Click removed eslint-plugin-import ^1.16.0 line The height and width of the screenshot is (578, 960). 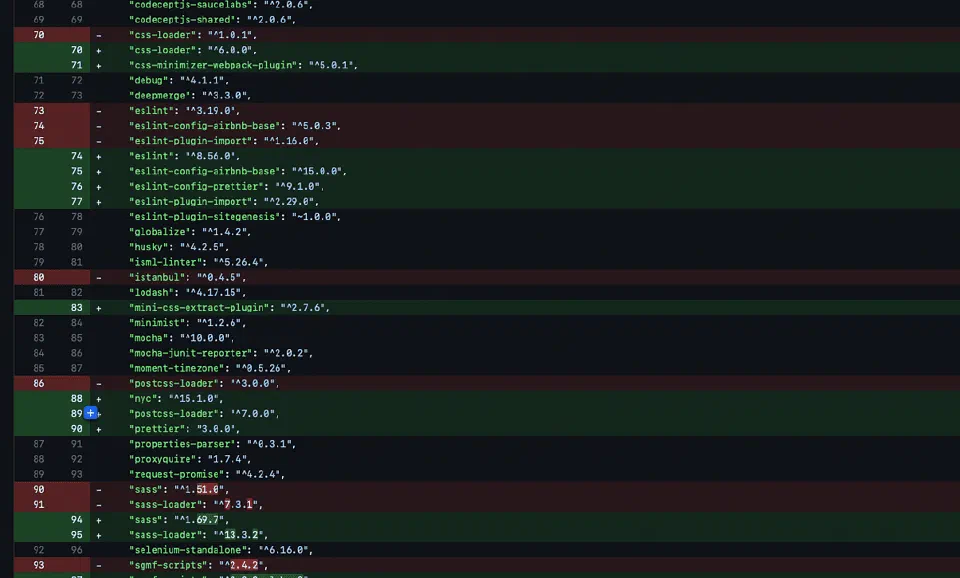pos(487,141)
